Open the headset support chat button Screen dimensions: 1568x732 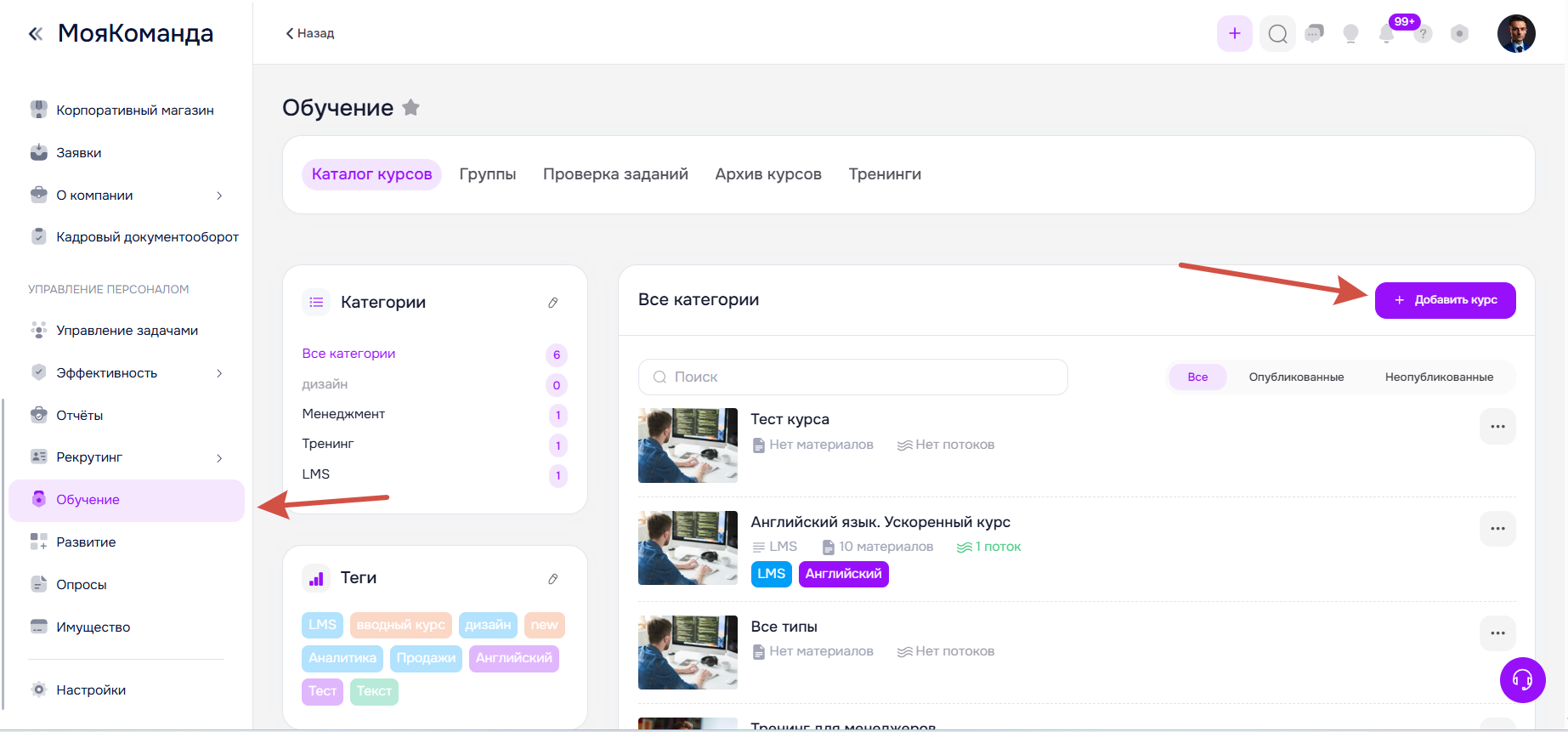[x=1522, y=680]
